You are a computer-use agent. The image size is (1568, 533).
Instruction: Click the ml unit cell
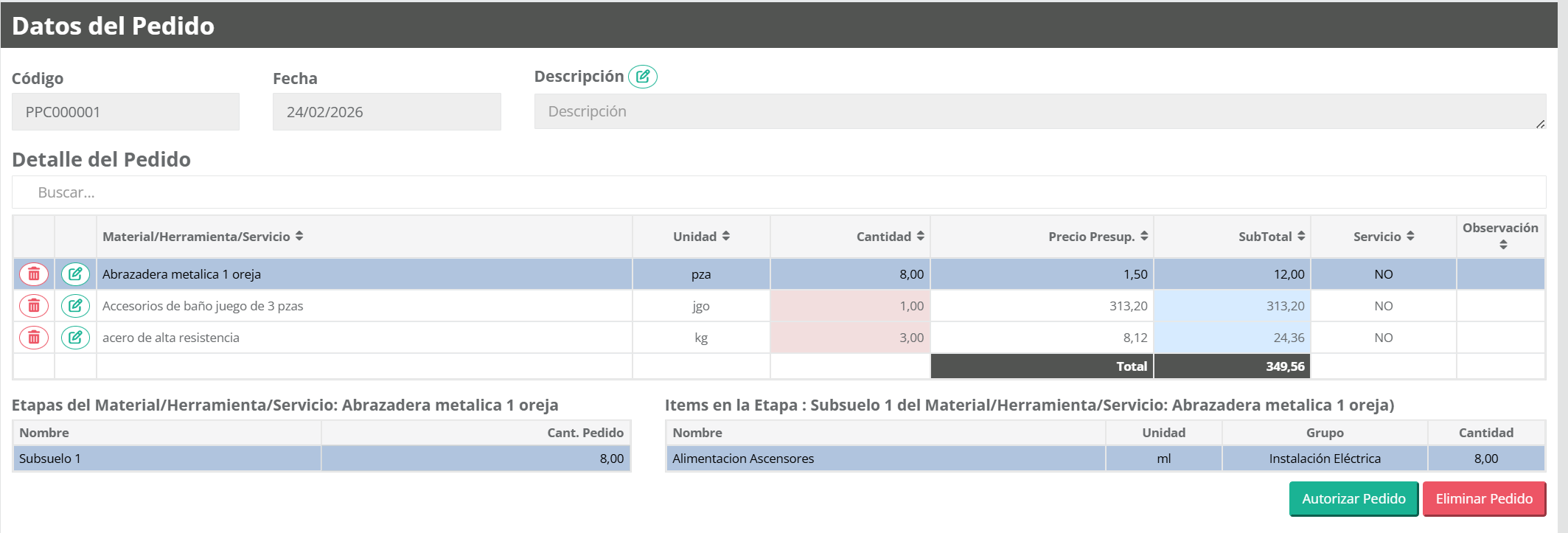[x=1163, y=459]
